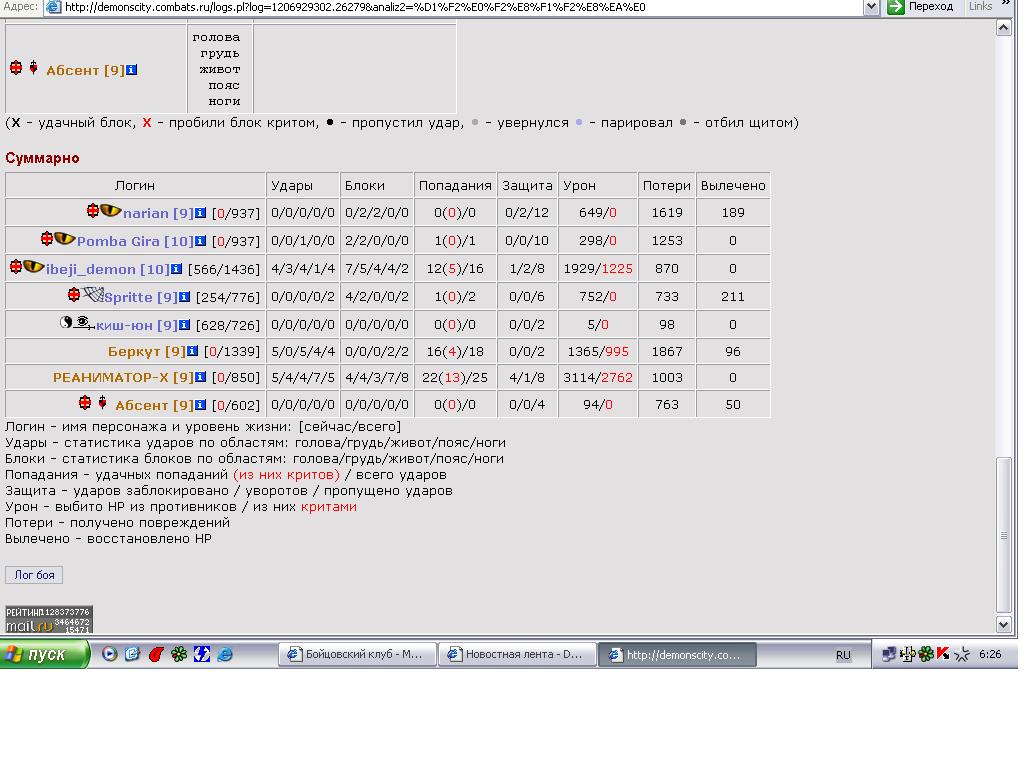Open media player quick launch icon
Image resolution: width=1024 pixels, height=768 pixels.
coord(110,654)
